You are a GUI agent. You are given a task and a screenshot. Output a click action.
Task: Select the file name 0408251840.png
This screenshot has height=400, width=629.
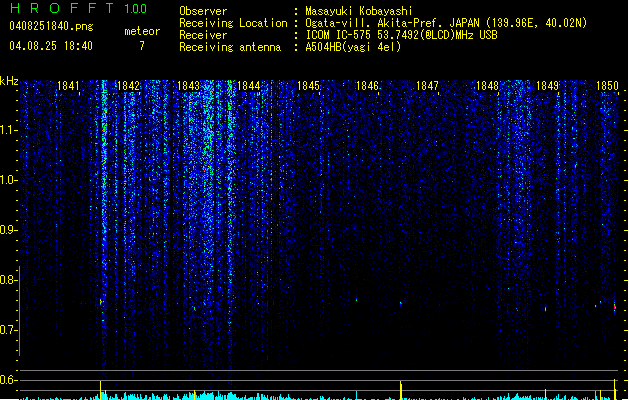[x=51, y=26]
